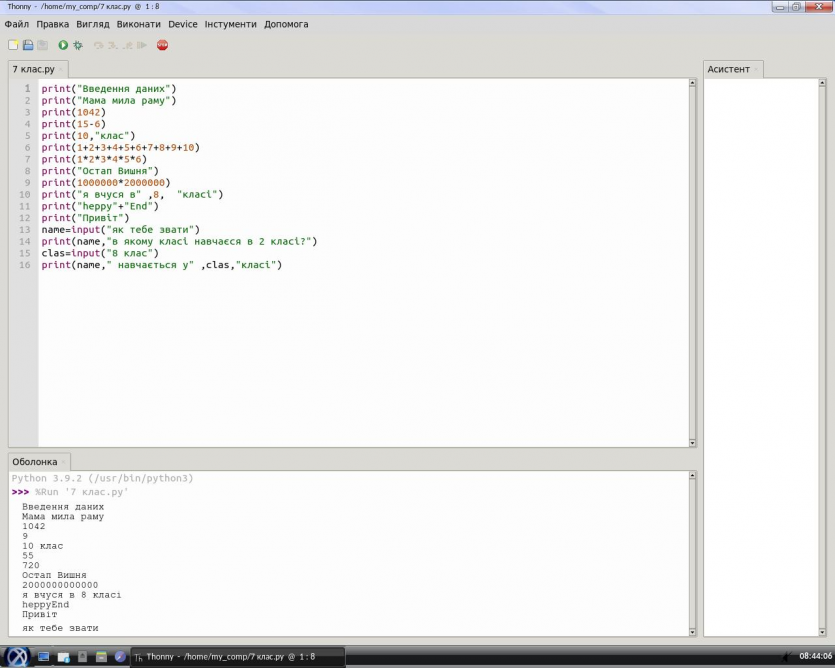Screen dimensions: 835x668
Task: Start debugging with the bug icon
Action: click(78, 45)
